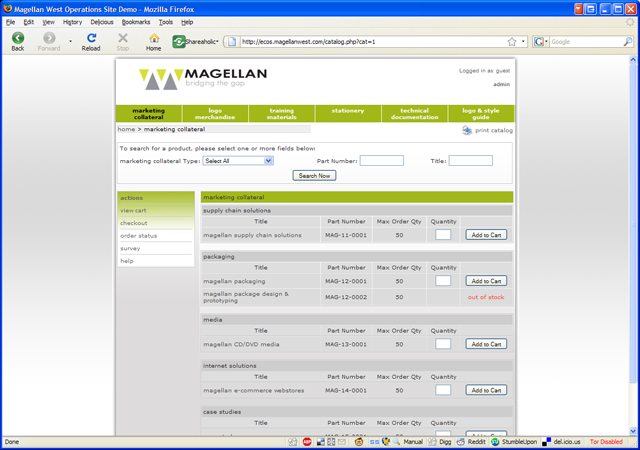Click the checkout link
Image resolution: width=640 pixels, height=450 pixels.
tap(134, 223)
